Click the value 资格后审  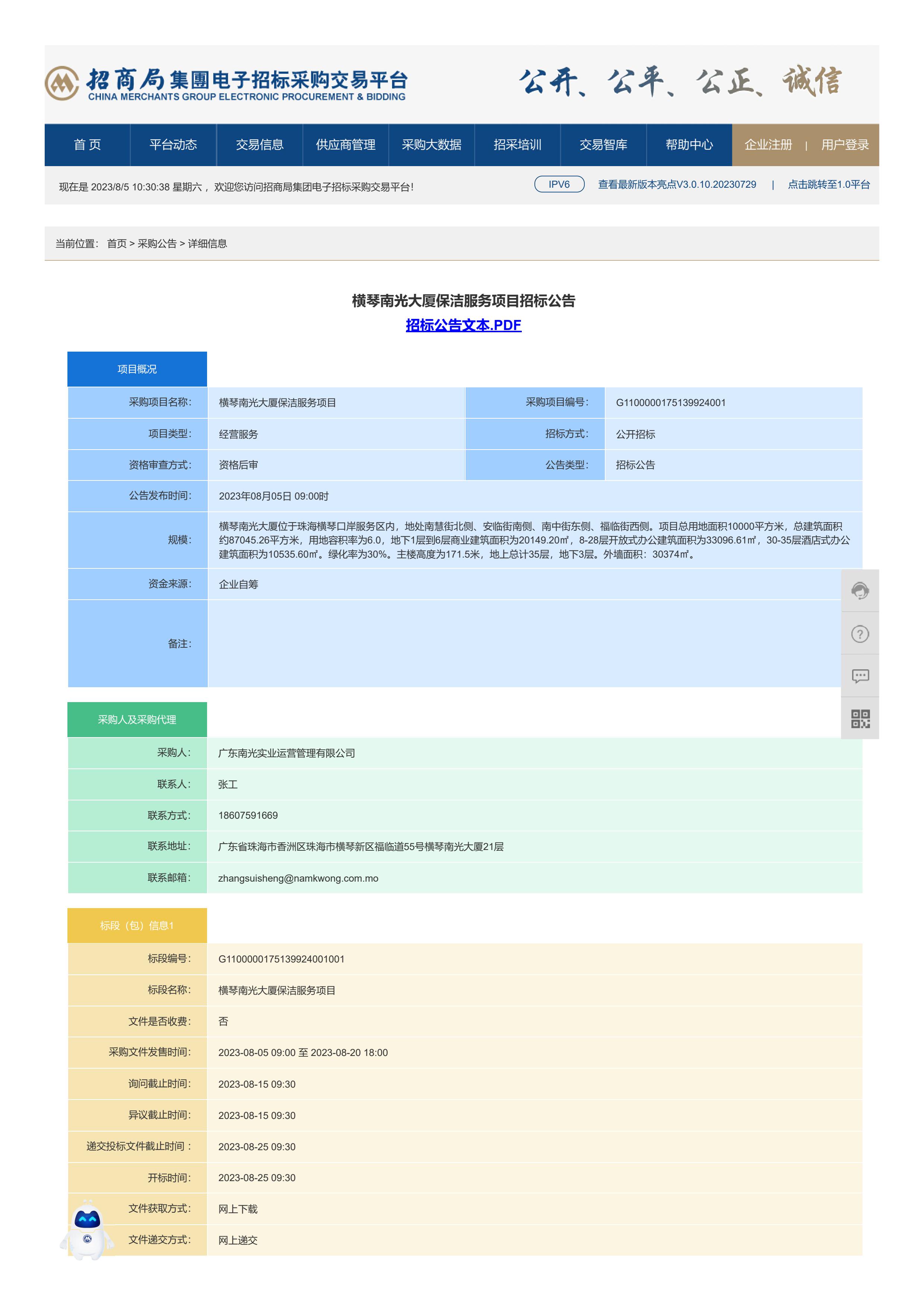[239, 465]
